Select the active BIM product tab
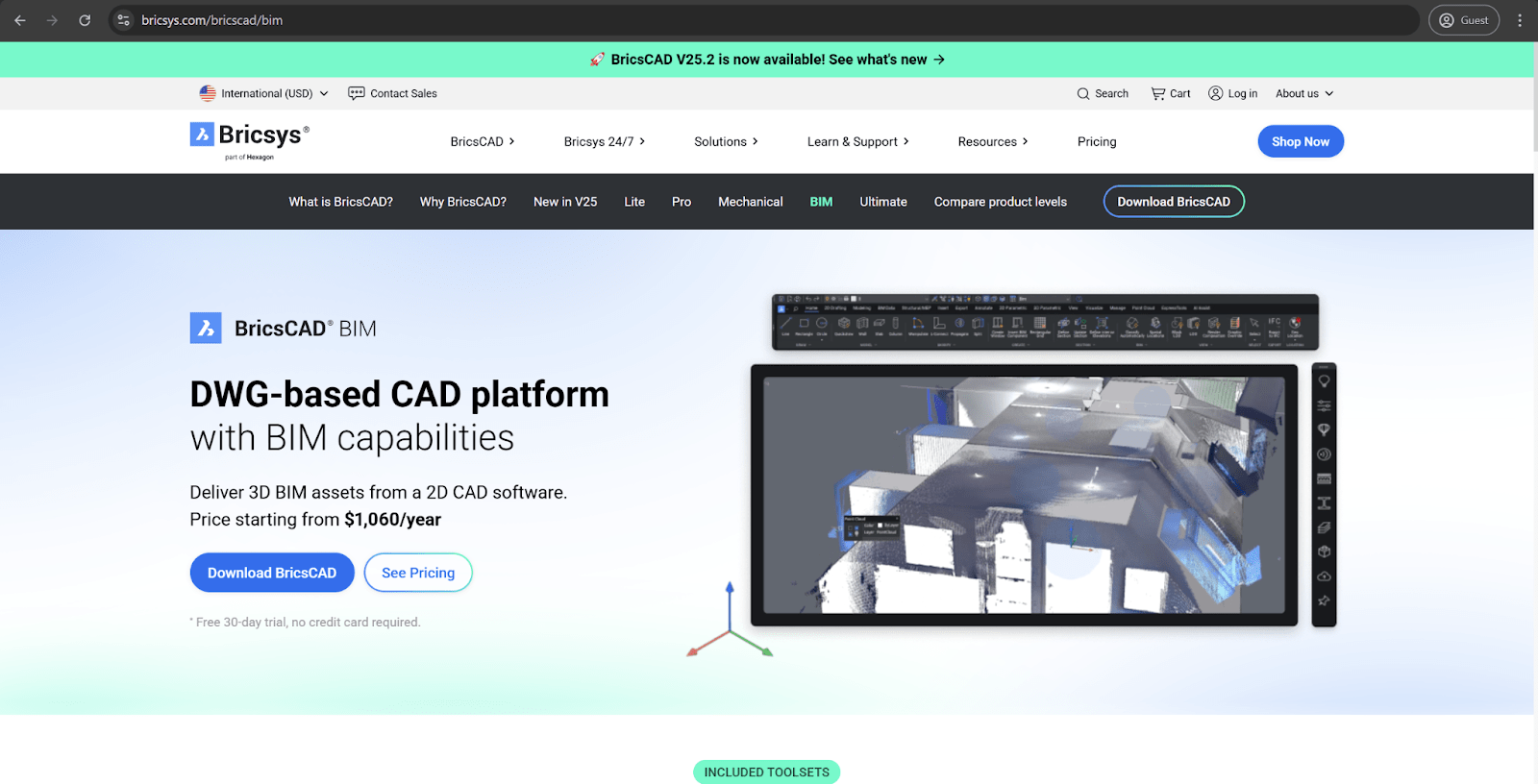The image size is (1538, 784). coord(821,202)
